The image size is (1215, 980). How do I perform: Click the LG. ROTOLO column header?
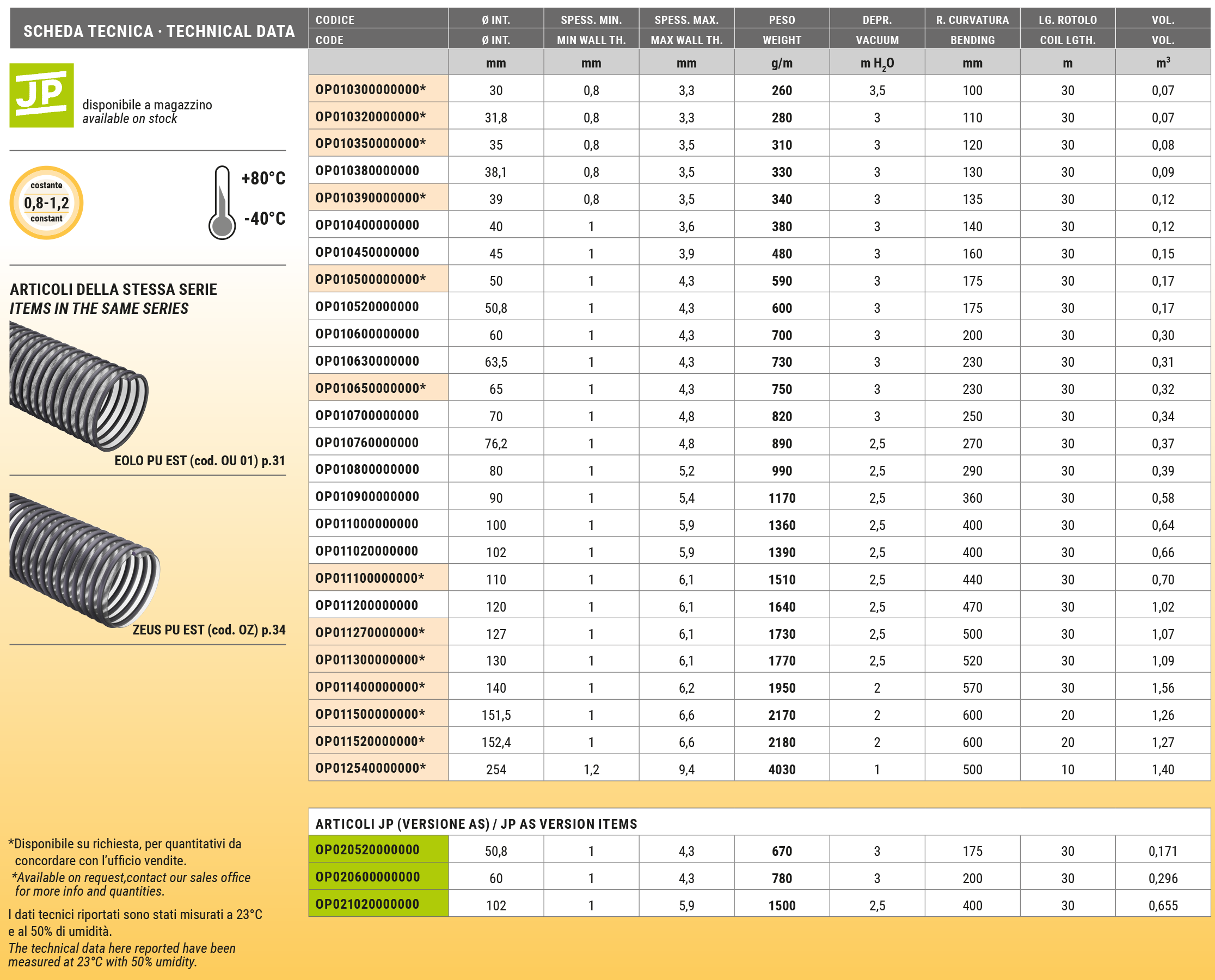point(1067,20)
